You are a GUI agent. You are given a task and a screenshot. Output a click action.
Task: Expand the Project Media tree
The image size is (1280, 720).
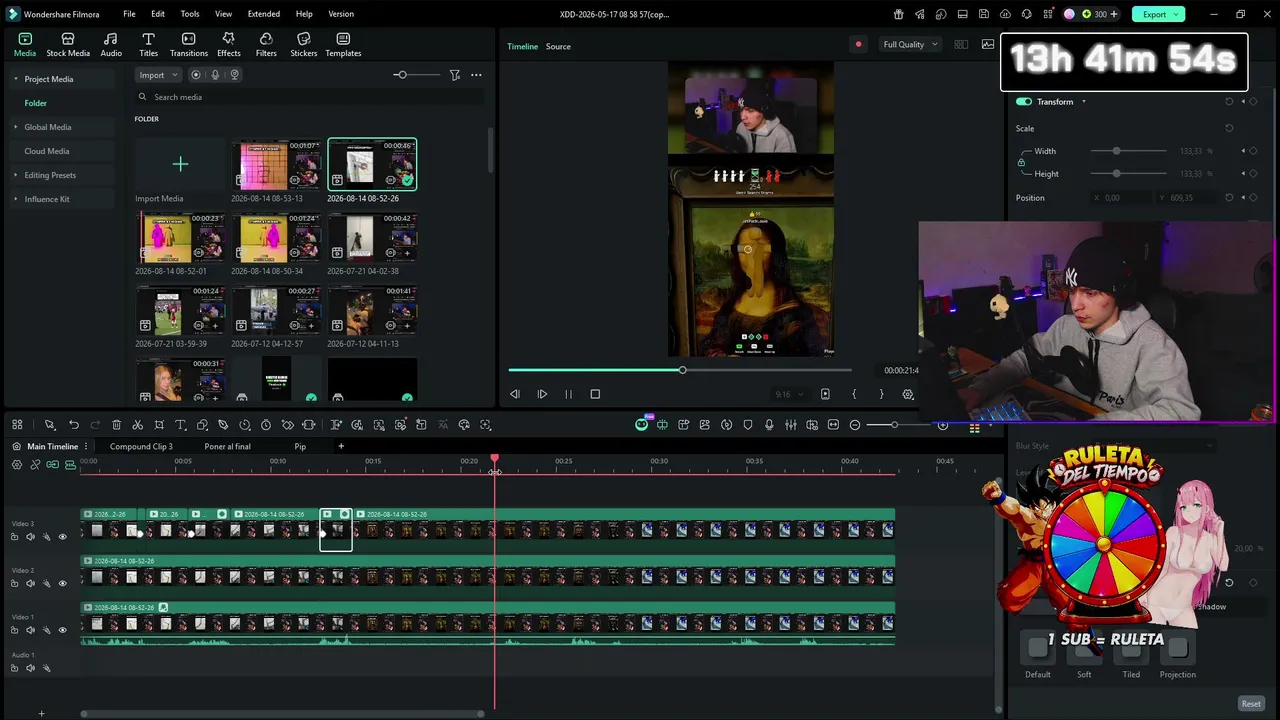tap(16, 79)
